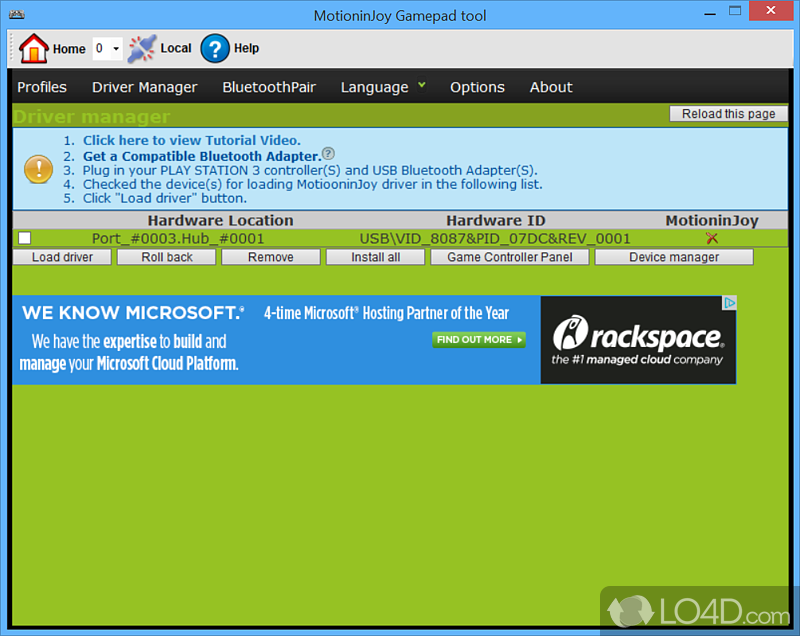Viewport: 800px width, 636px height.
Task: Click the Home toolbar label
Action: [69, 49]
